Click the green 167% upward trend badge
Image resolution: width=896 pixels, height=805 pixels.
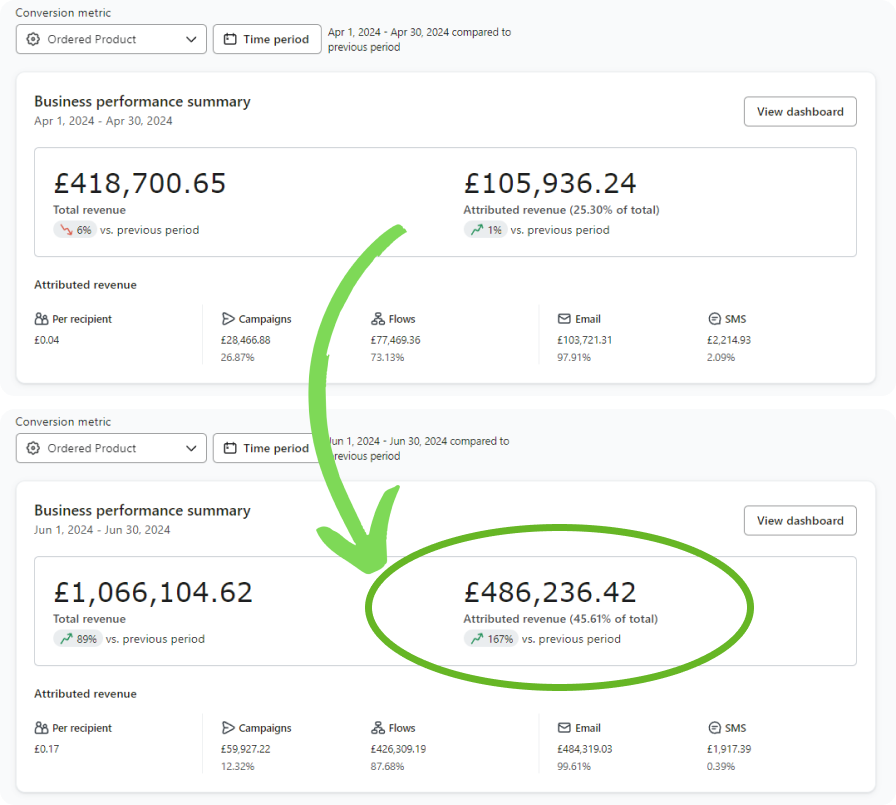(490, 639)
